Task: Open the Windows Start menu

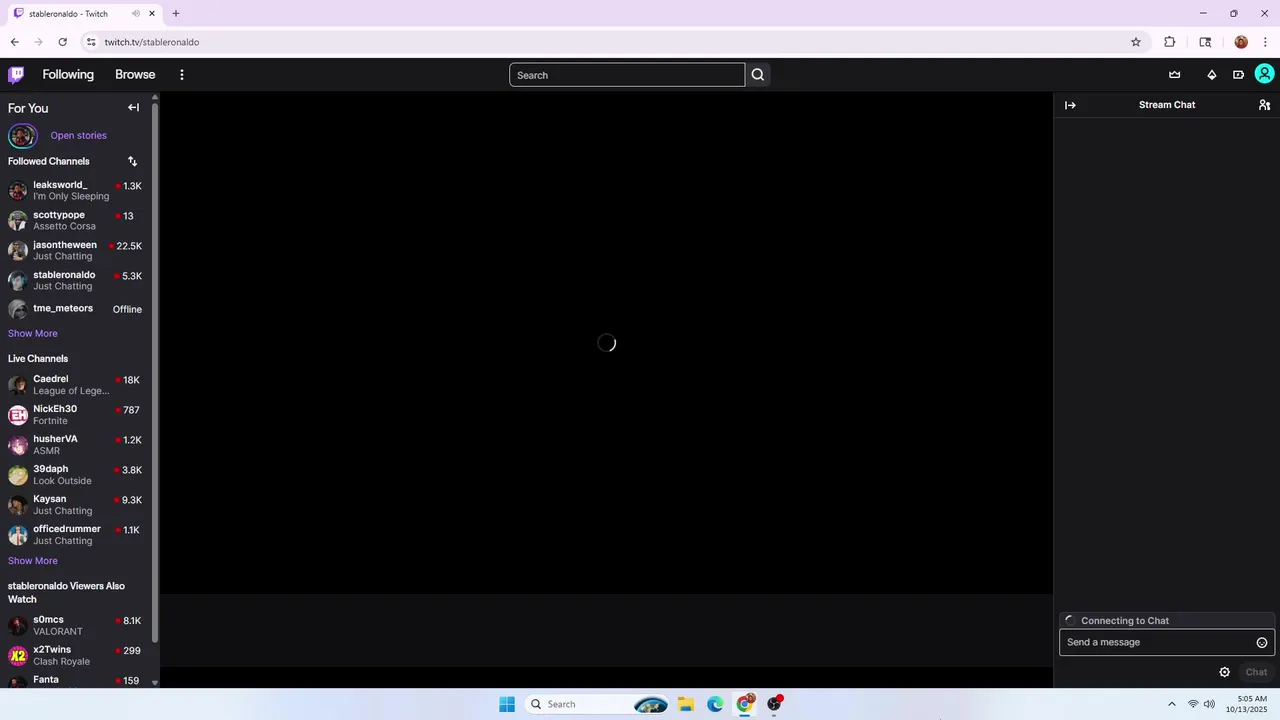Action: [507, 704]
